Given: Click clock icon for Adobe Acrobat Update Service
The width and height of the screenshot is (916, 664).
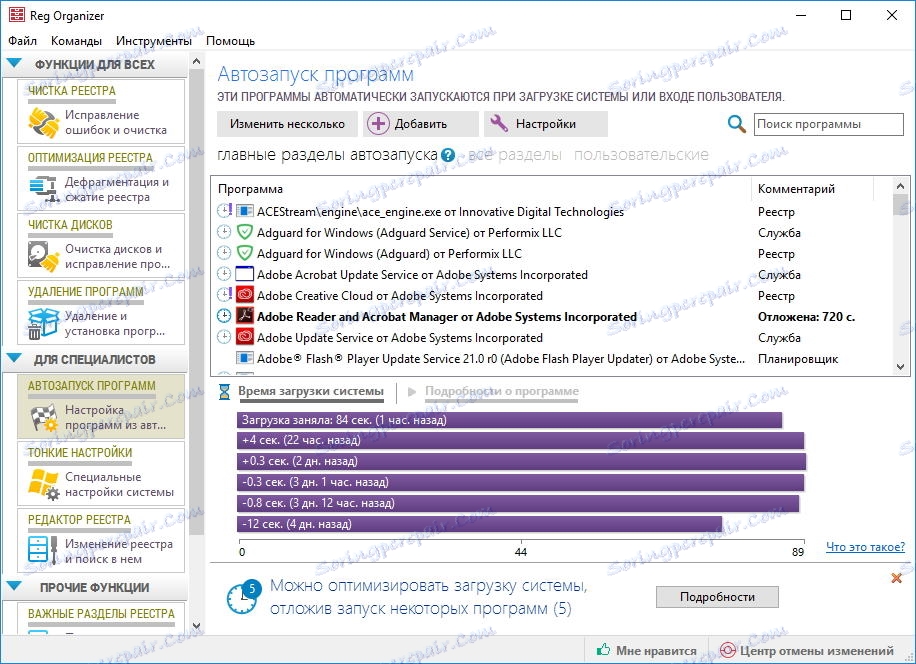Looking at the screenshot, I should point(224,274).
